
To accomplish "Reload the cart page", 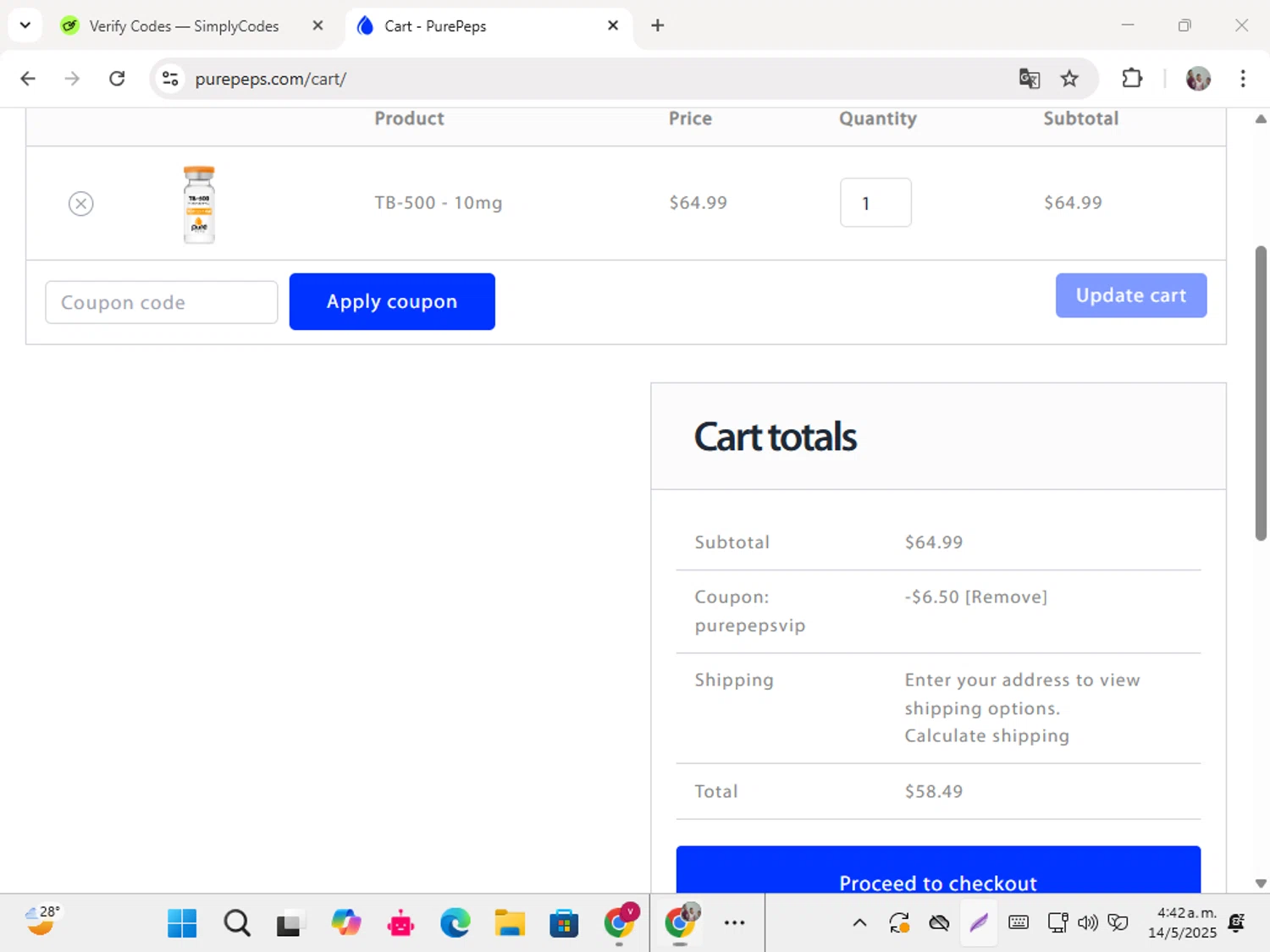I will (x=117, y=79).
